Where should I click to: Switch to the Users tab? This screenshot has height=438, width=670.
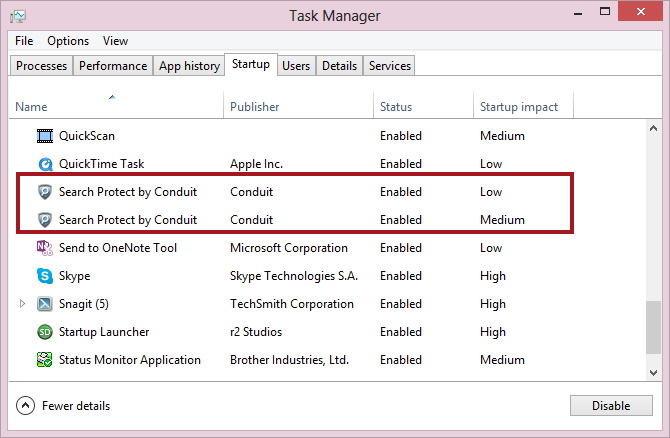pos(296,66)
